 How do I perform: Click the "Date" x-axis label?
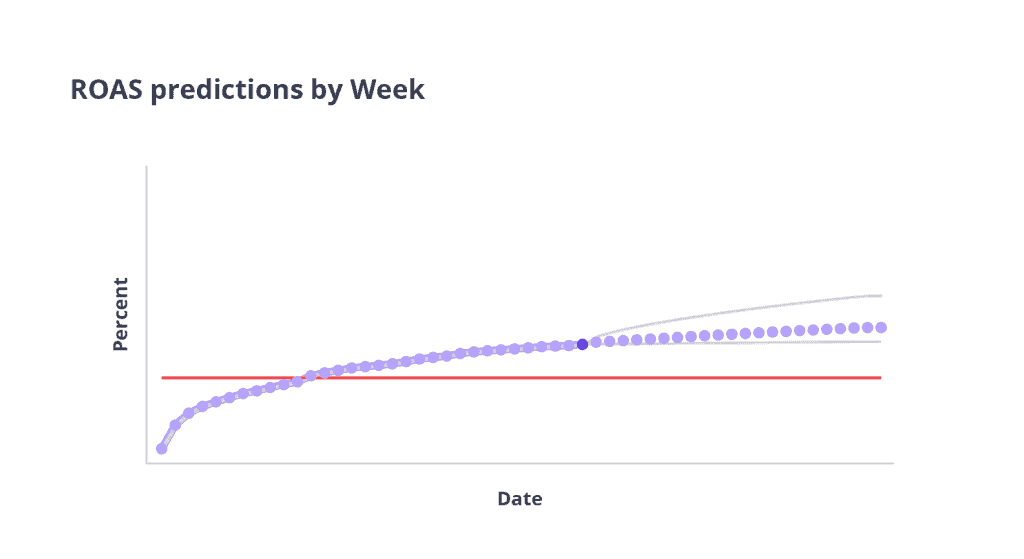click(520, 498)
